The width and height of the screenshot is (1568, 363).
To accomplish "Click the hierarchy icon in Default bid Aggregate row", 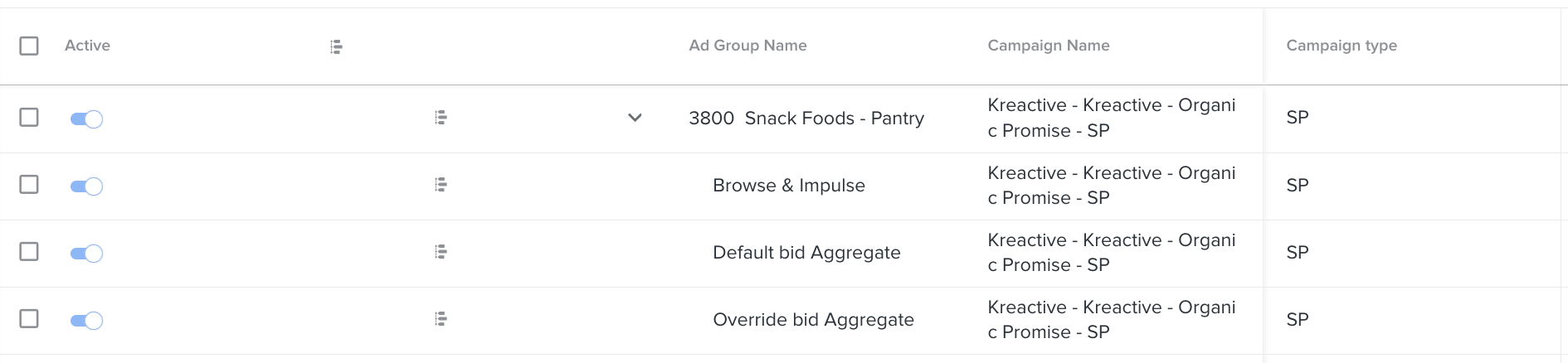I will (441, 252).
